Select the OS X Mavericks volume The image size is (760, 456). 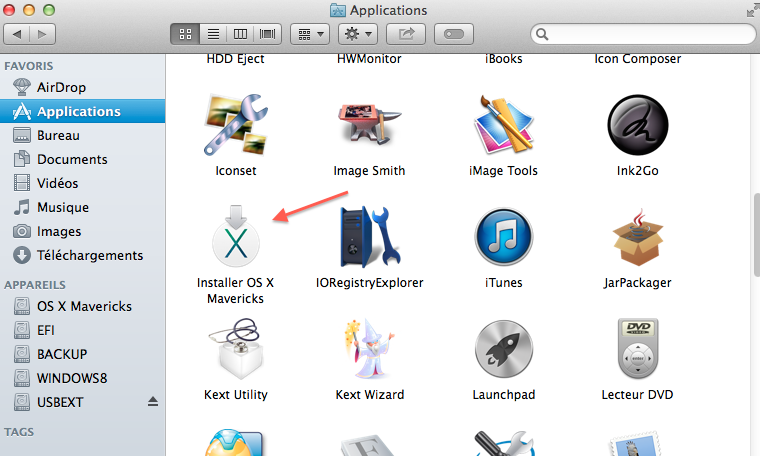[82, 306]
